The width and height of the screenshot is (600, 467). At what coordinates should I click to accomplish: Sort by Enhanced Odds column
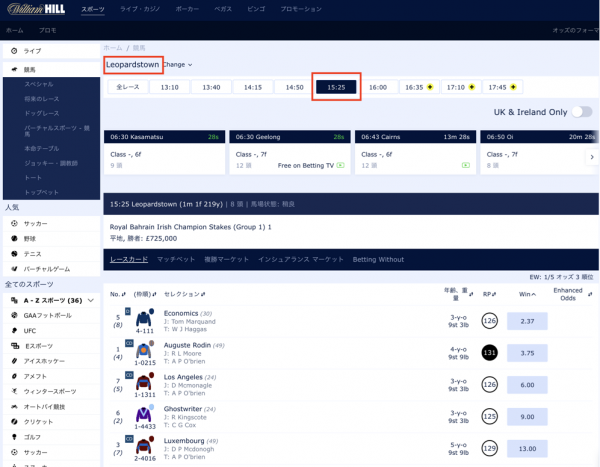(x=572, y=294)
